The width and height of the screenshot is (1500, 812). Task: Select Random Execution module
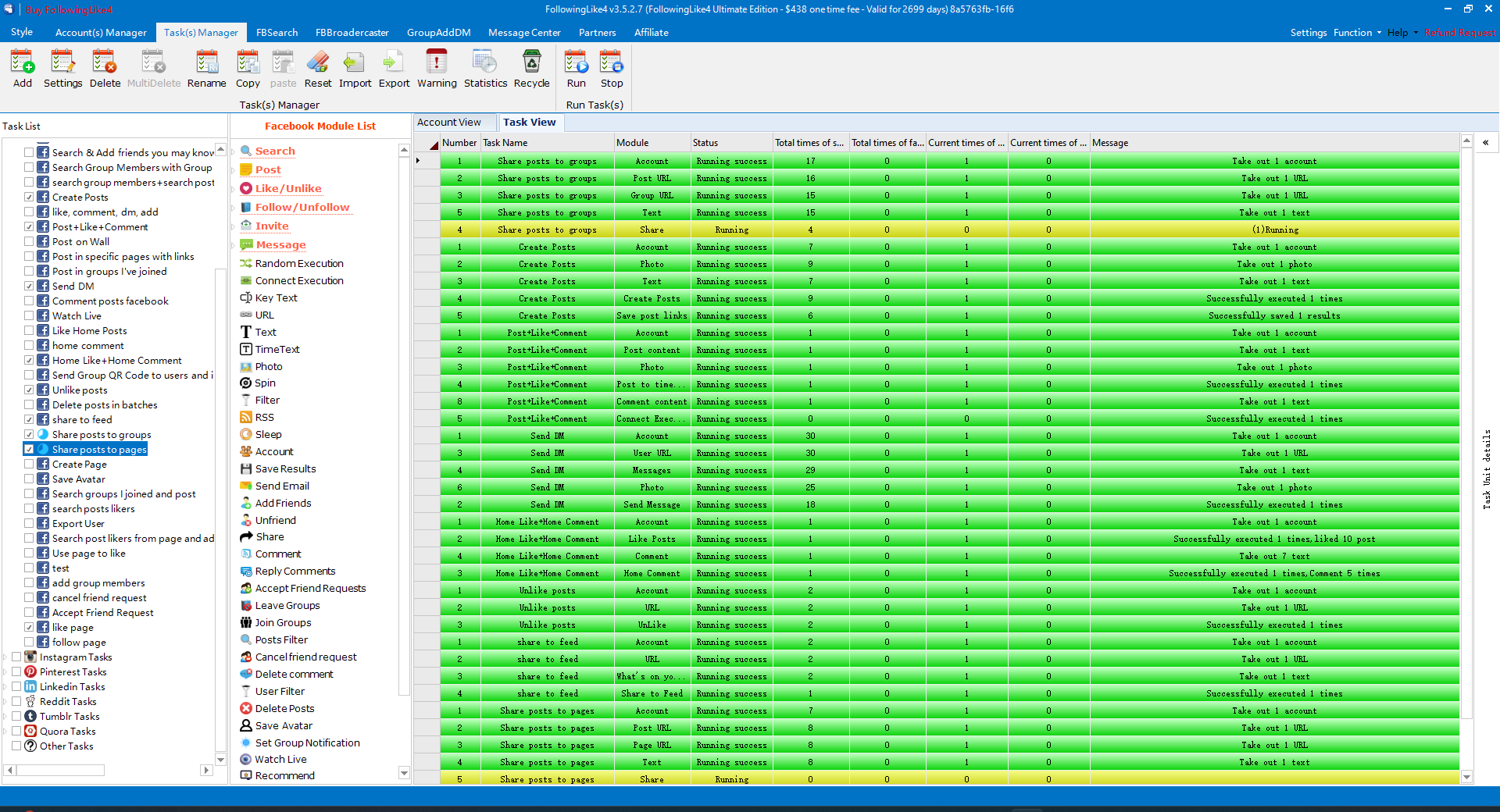pyautogui.click(x=291, y=264)
